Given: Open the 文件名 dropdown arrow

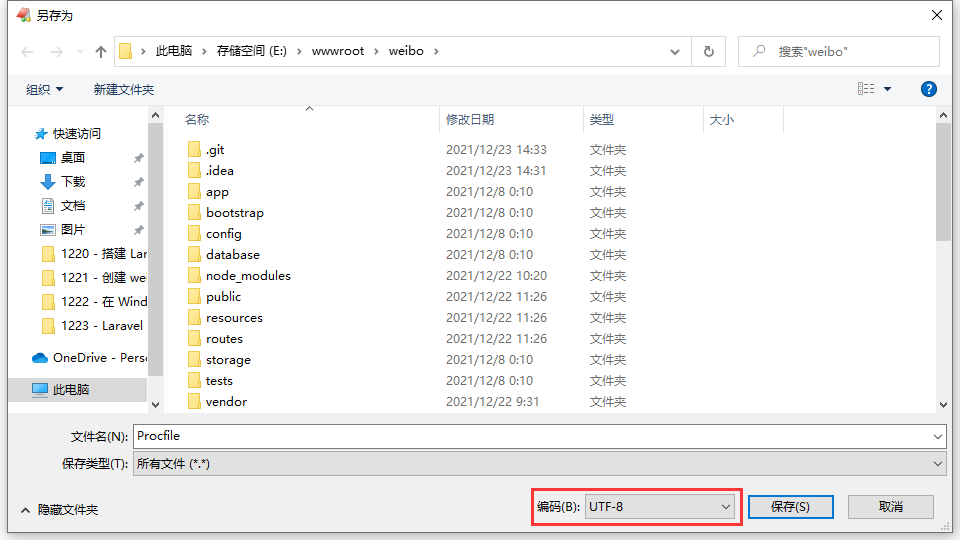Looking at the screenshot, I should click(x=937, y=437).
